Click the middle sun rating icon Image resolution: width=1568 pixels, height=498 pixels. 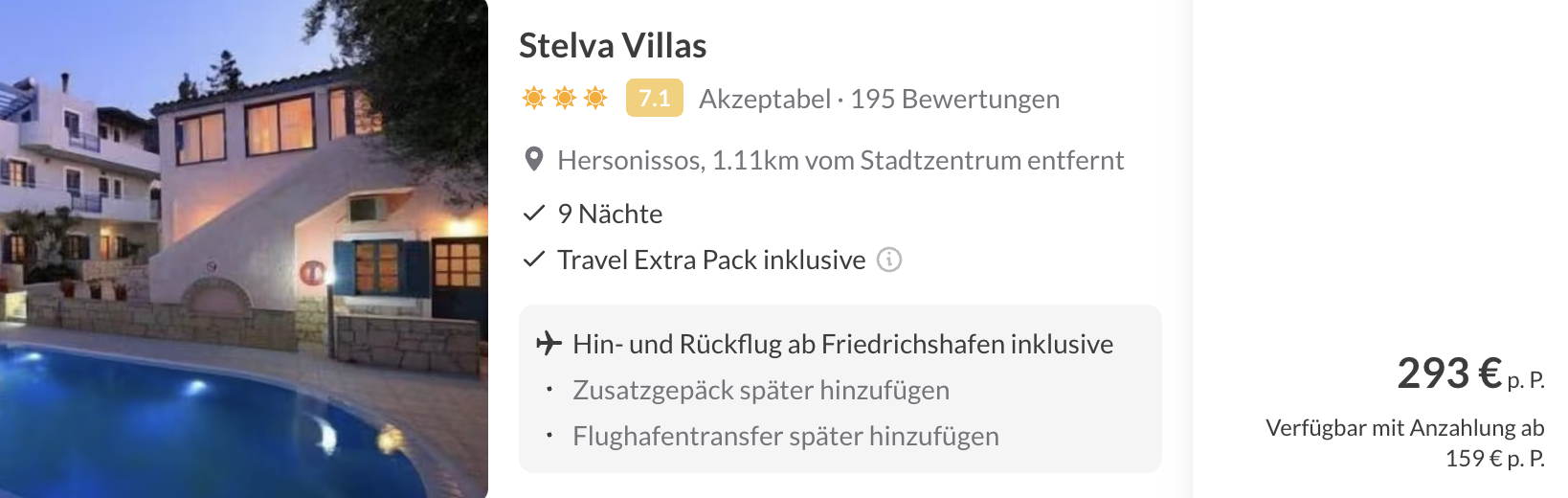pos(565,98)
